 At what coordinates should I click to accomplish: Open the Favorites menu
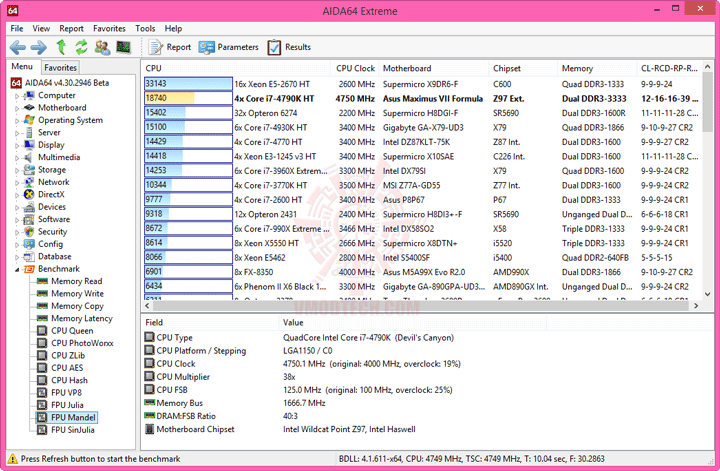point(109,28)
